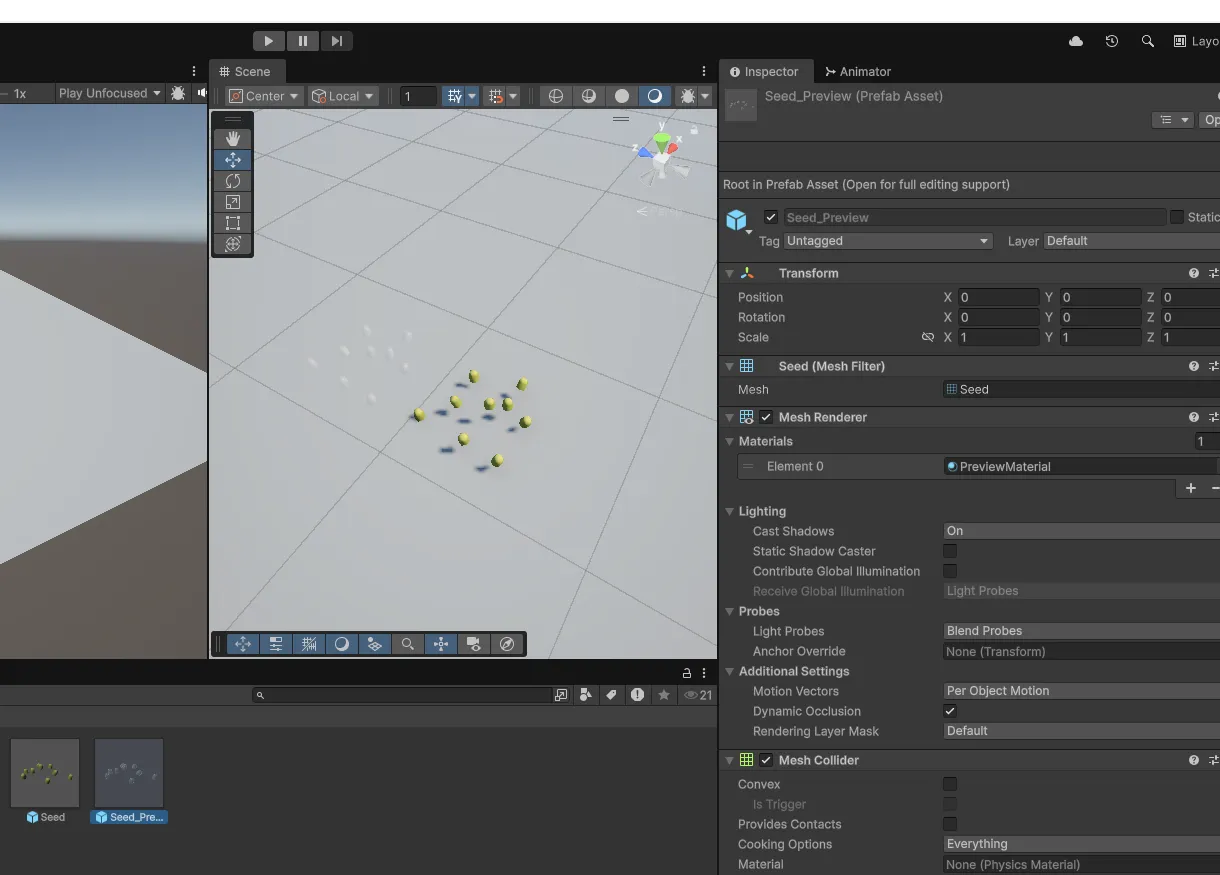Toggle the Provides Contacts checkbox
The height and width of the screenshot is (875, 1220).
950,824
